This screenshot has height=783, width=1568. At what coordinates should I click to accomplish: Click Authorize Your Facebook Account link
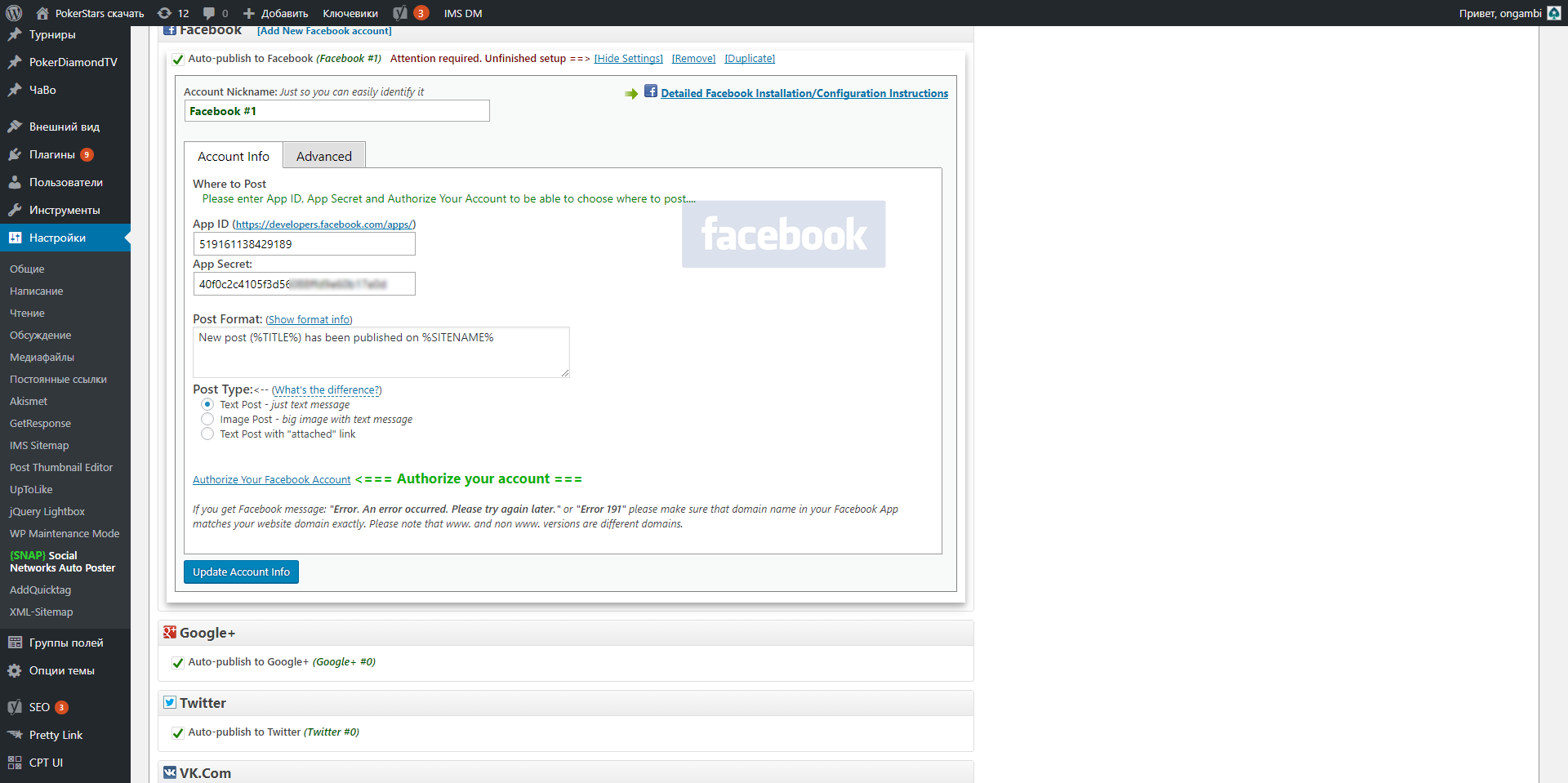click(x=272, y=480)
